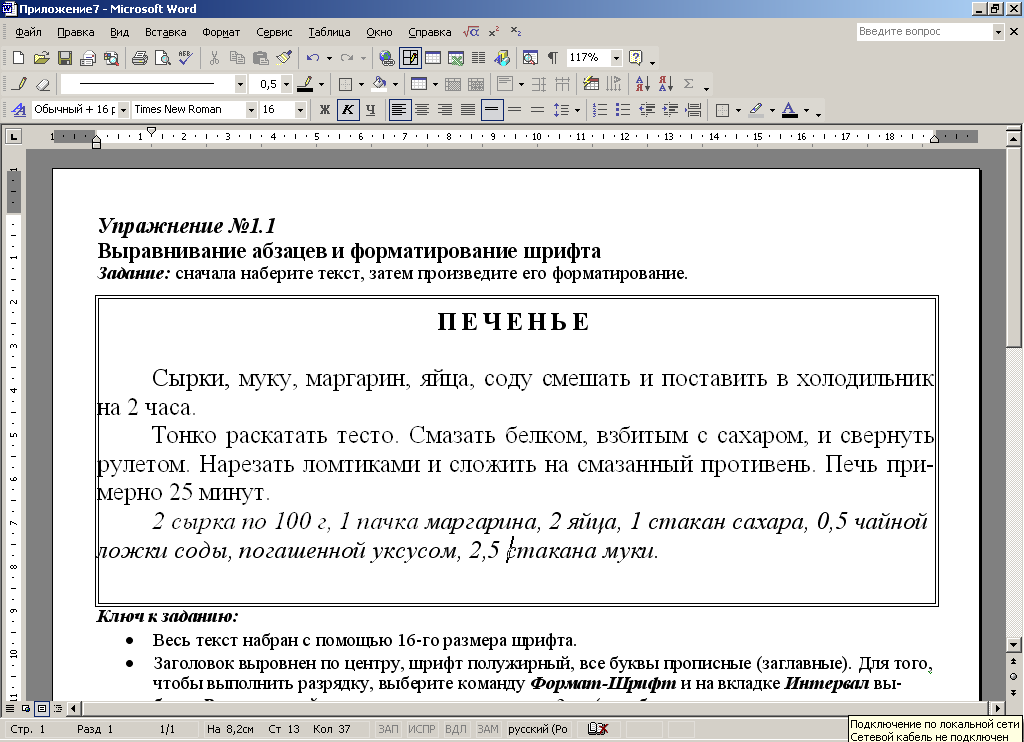Click the Print icon
1024x742 pixels.
[139, 58]
